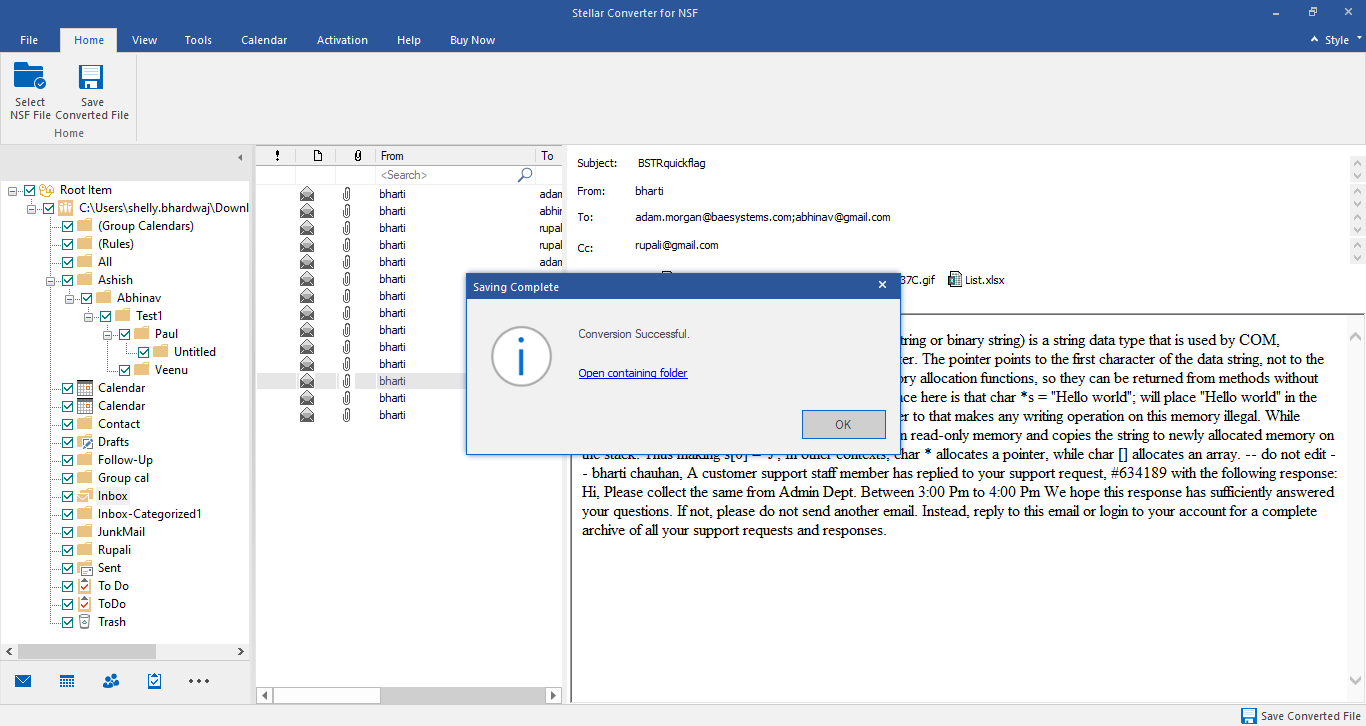The width and height of the screenshot is (1366, 726).
Task: Open the Mail view icon in bottom bar
Action: point(23,681)
